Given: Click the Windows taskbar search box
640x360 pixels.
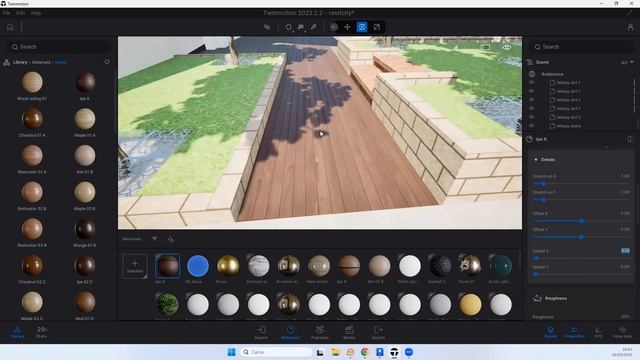Looking at the screenshot, I should [x=276, y=352].
